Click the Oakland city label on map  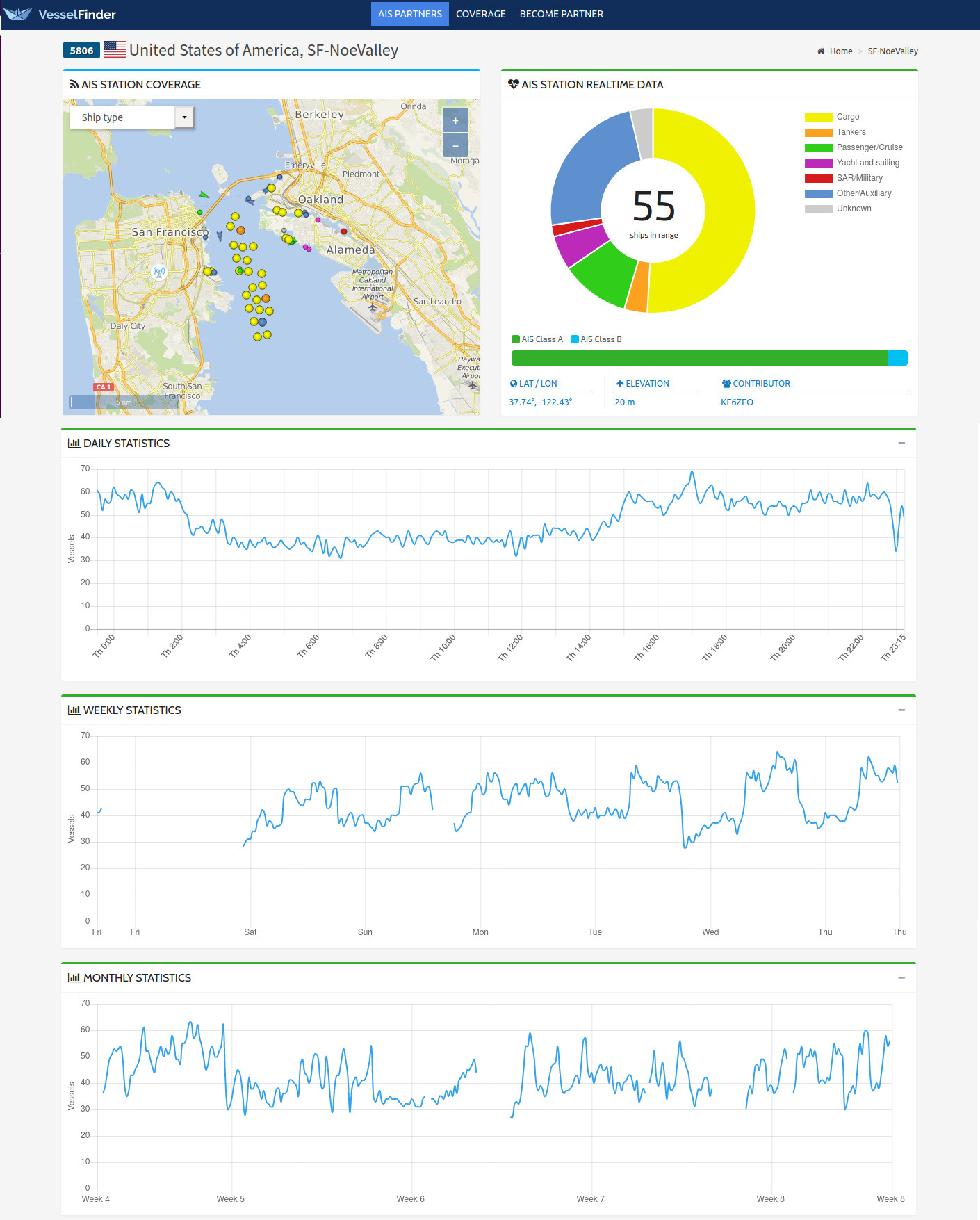point(320,200)
